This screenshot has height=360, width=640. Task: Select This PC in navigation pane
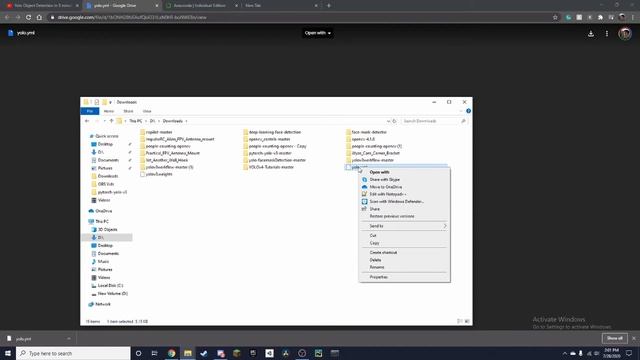pyautogui.click(x=102, y=222)
